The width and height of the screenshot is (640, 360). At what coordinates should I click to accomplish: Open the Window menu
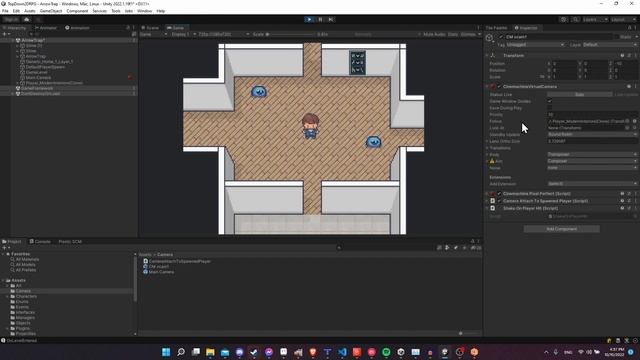[x=144, y=11]
